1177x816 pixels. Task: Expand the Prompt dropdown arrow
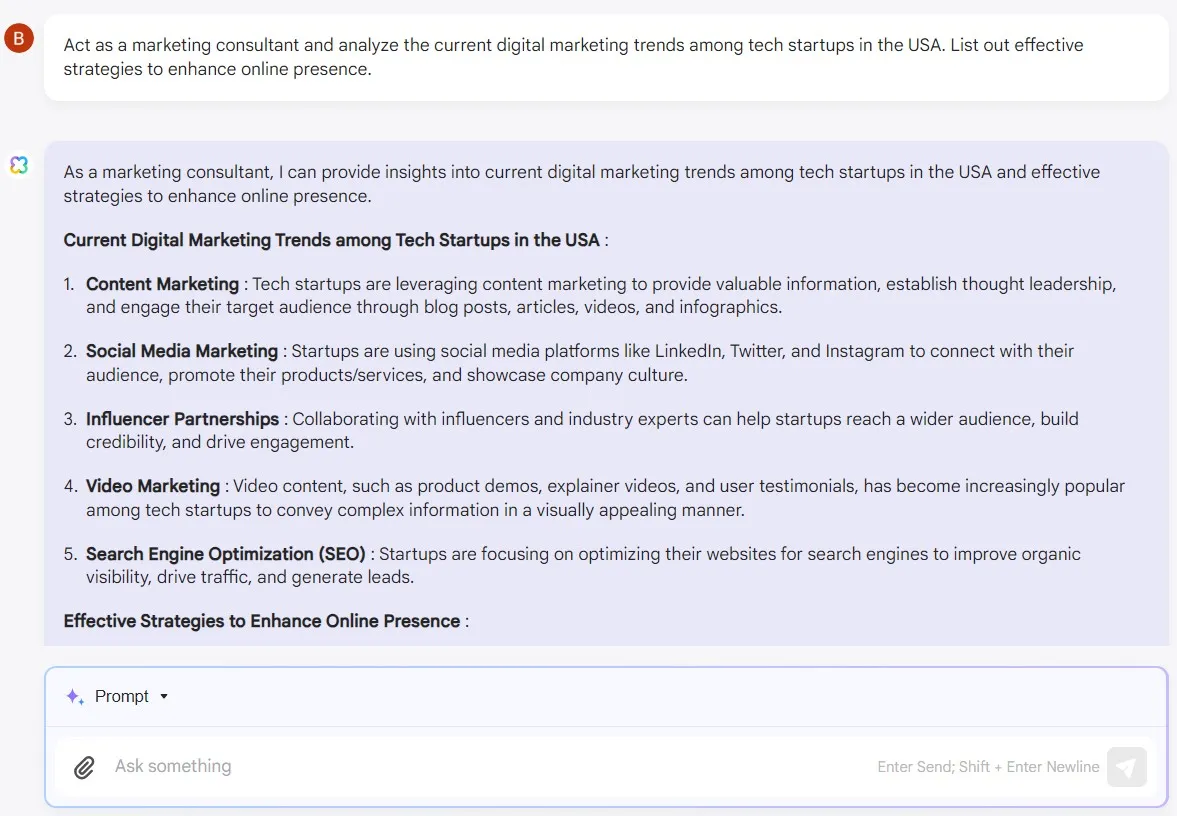pos(164,697)
